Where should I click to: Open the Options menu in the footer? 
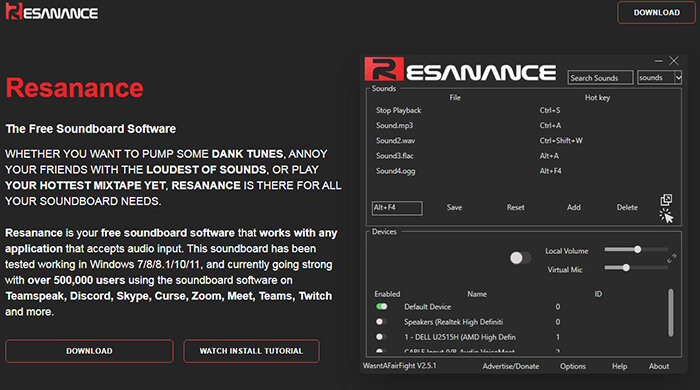click(x=573, y=366)
